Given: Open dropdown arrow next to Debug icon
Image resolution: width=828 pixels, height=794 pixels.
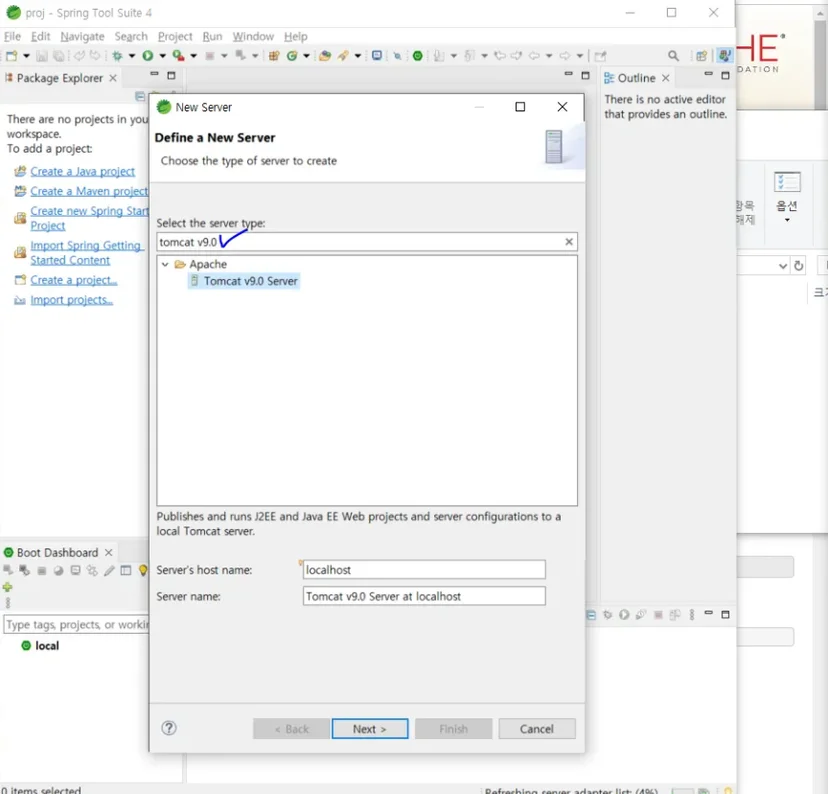Looking at the screenshot, I should click(131, 55).
